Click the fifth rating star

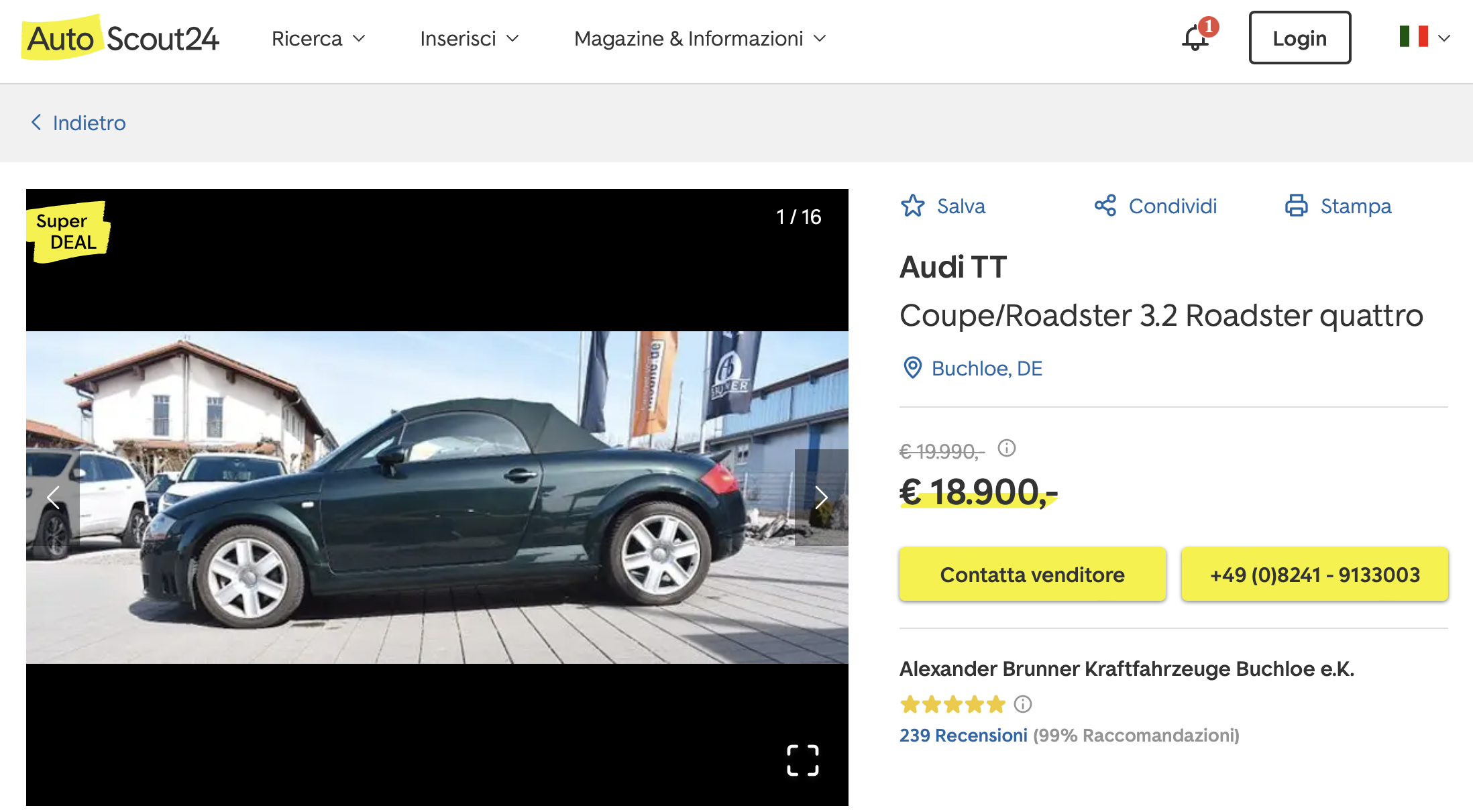(994, 703)
